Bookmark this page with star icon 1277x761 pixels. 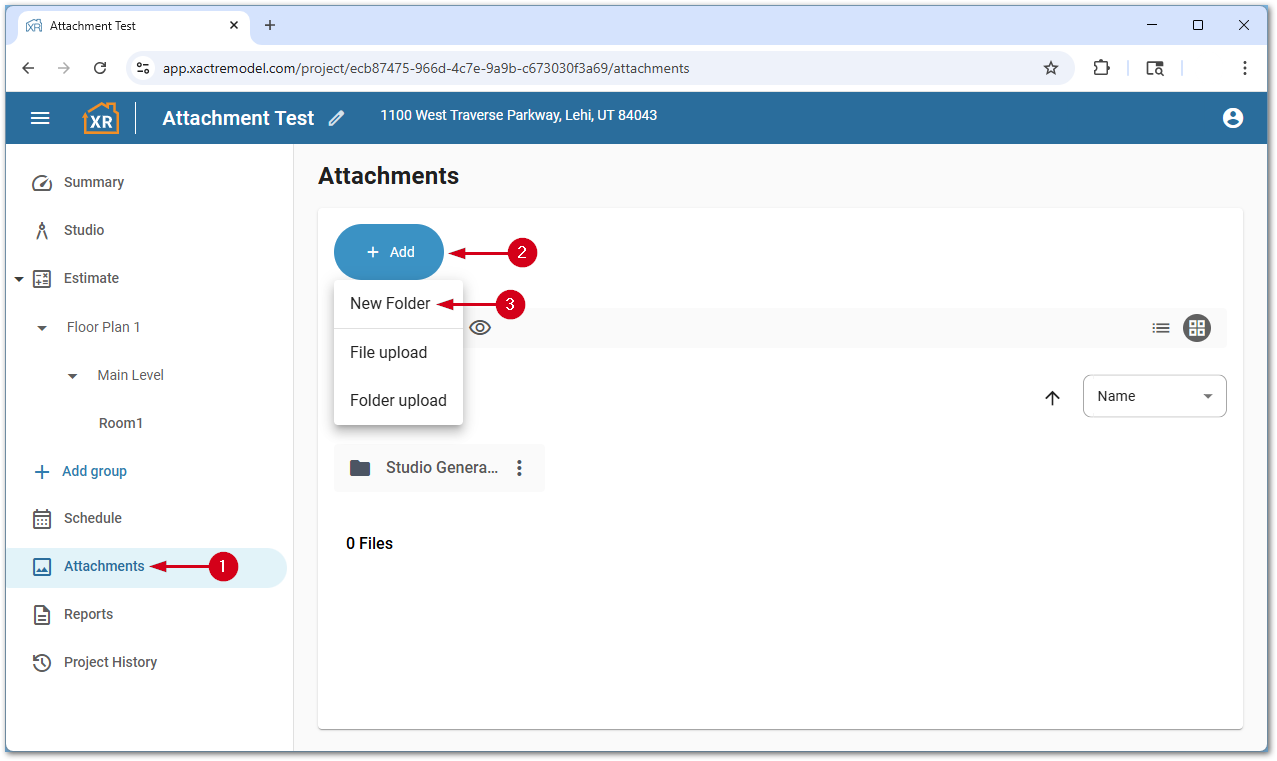(1050, 68)
